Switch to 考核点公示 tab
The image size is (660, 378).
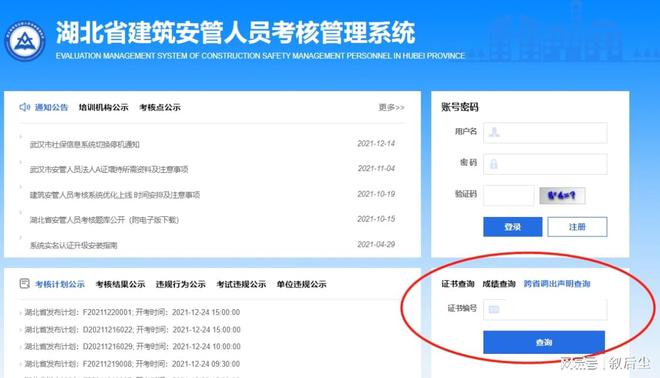click(160, 107)
